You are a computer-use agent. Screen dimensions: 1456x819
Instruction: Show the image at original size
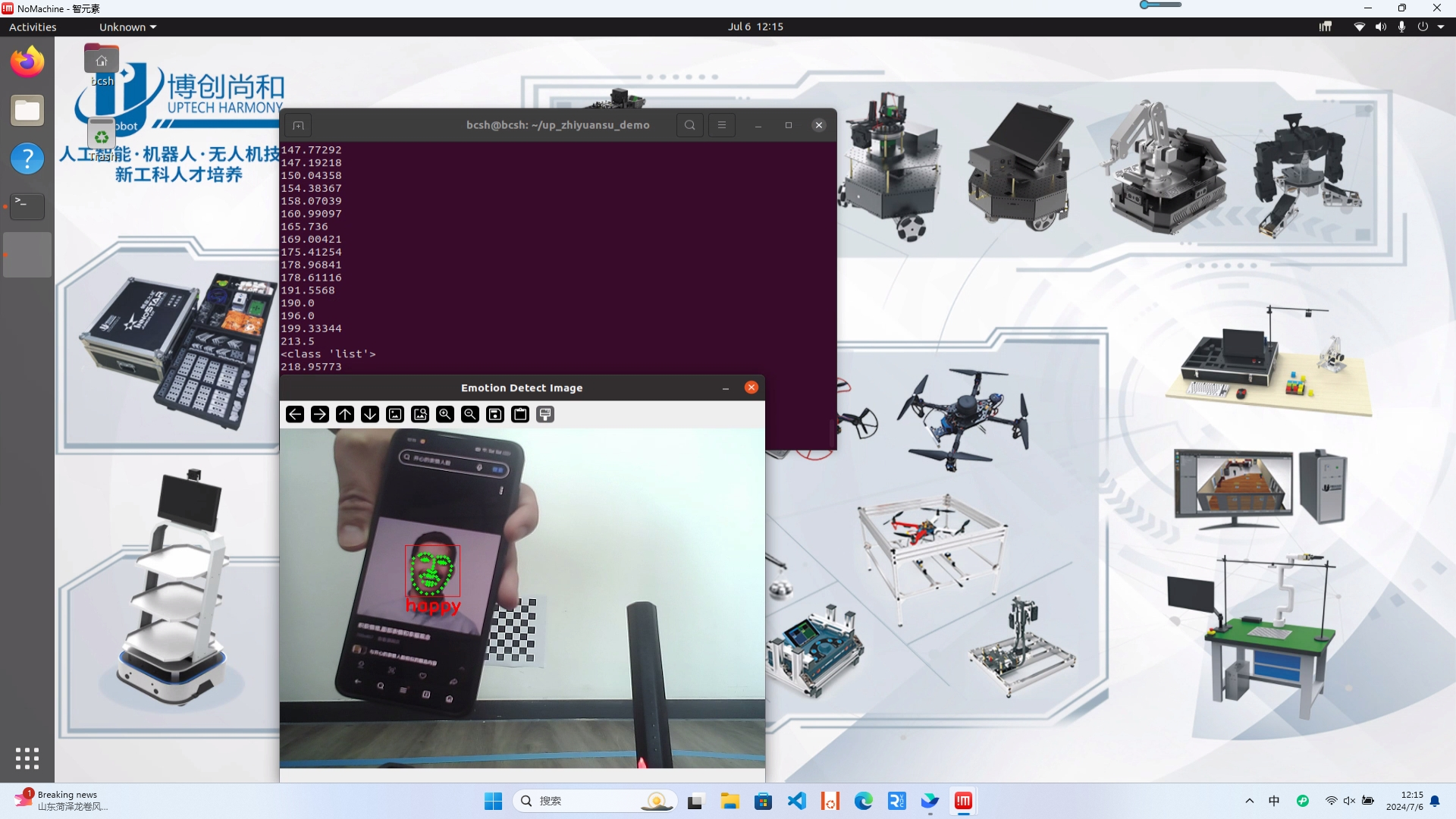395,414
